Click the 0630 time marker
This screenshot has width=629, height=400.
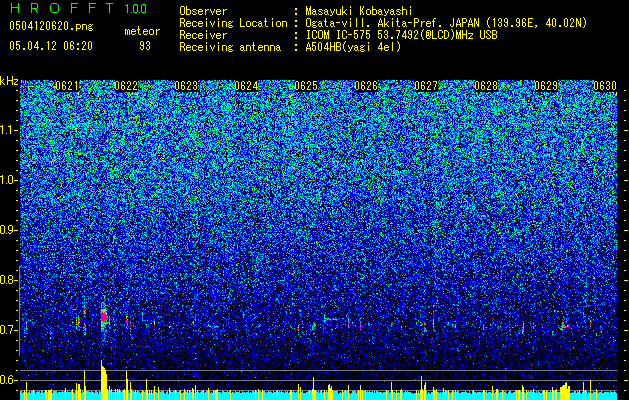(x=605, y=86)
